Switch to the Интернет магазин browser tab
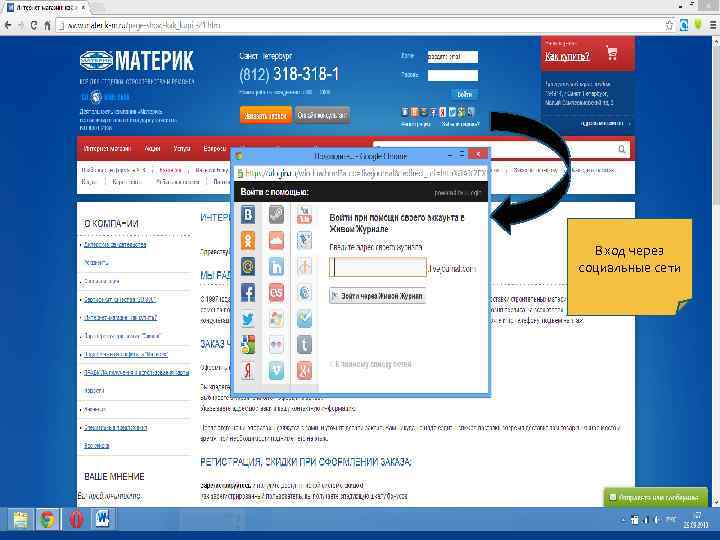 (46, 8)
